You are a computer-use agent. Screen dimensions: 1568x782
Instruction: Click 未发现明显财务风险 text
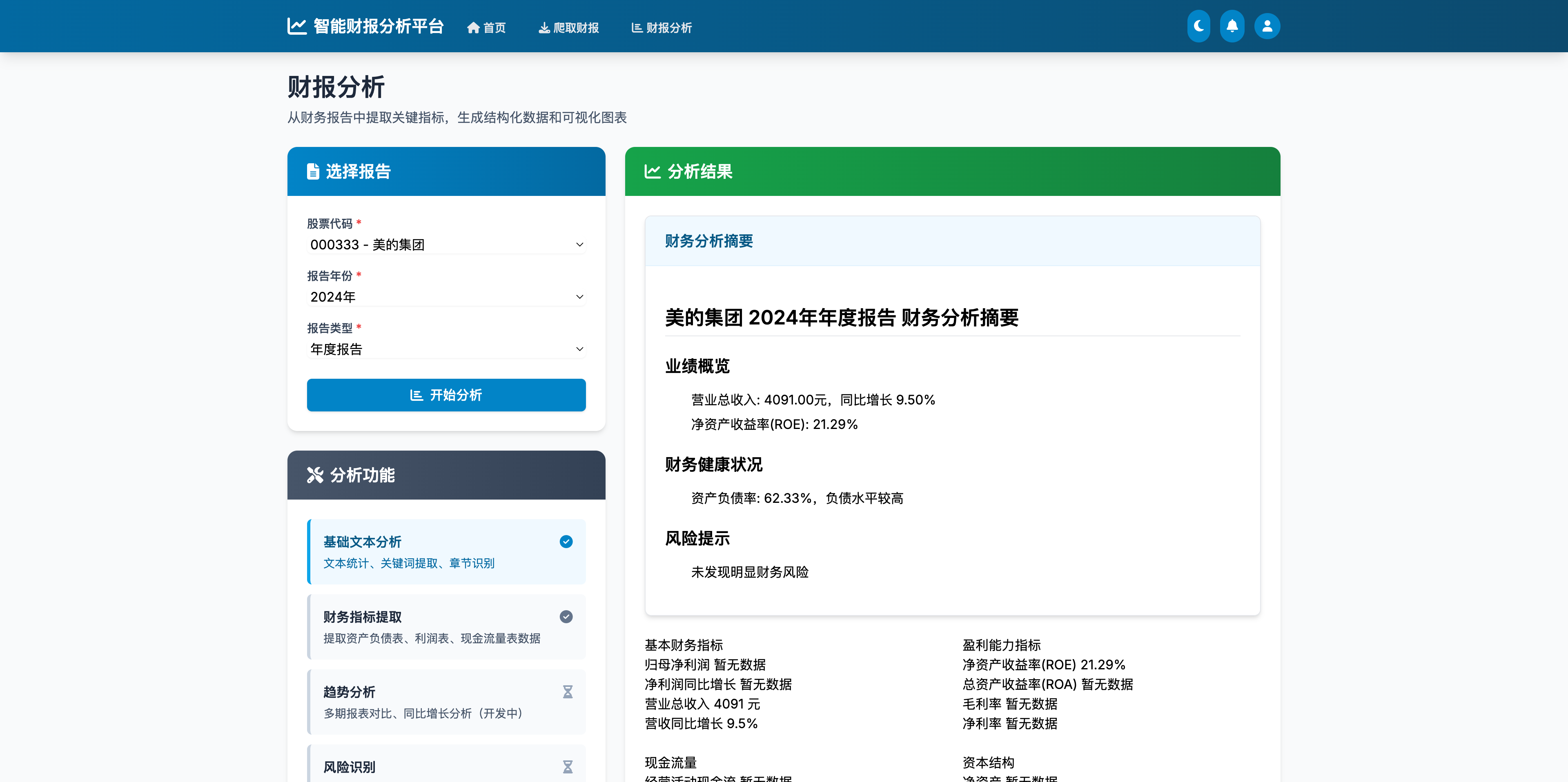[x=750, y=572]
